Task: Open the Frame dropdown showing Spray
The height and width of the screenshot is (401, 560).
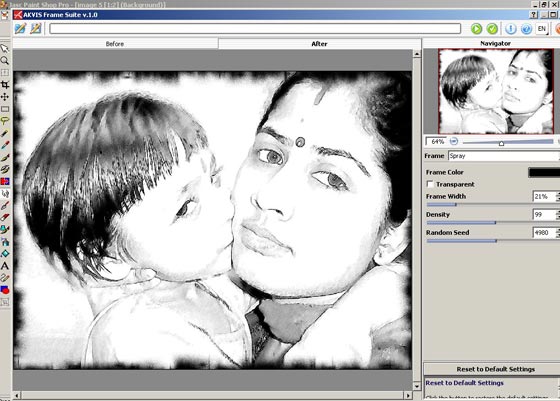Action: tap(504, 156)
